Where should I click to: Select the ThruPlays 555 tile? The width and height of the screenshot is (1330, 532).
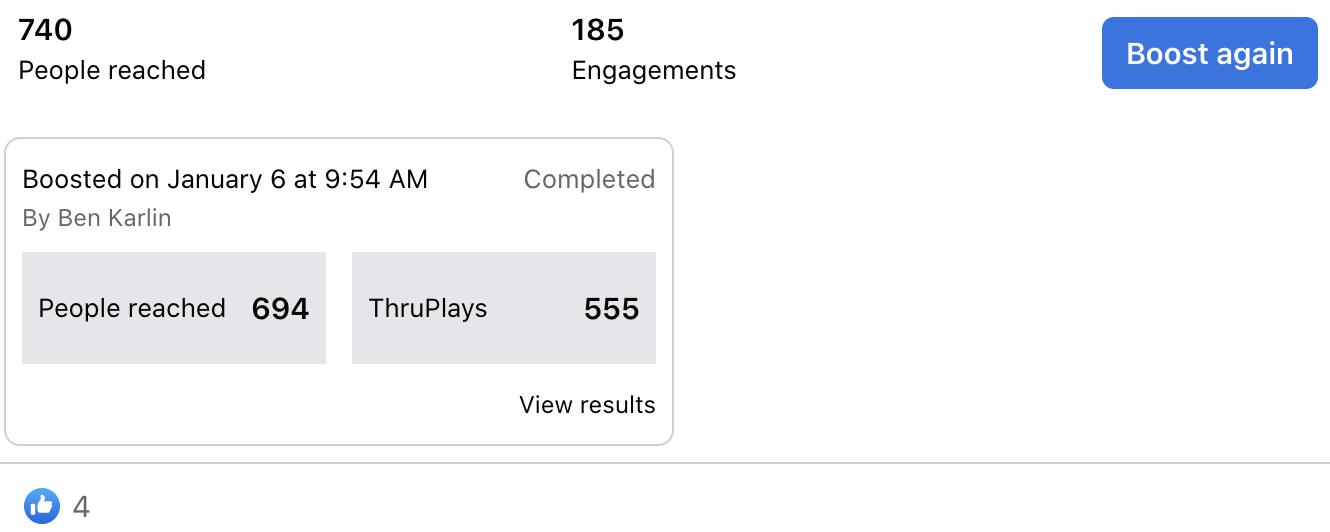[x=504, y=308]
